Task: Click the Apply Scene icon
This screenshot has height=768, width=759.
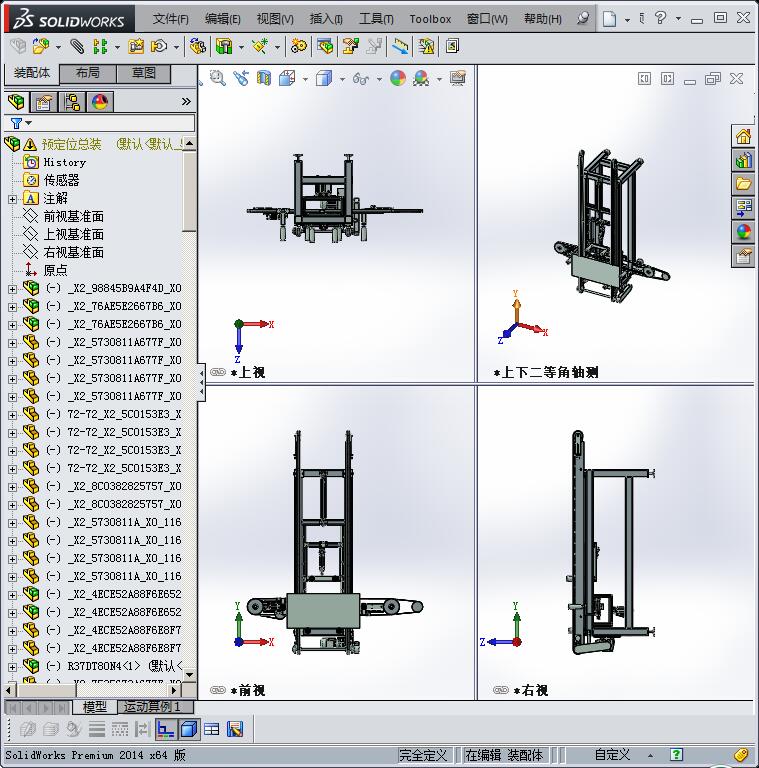Action: click(x=421, y=78)
